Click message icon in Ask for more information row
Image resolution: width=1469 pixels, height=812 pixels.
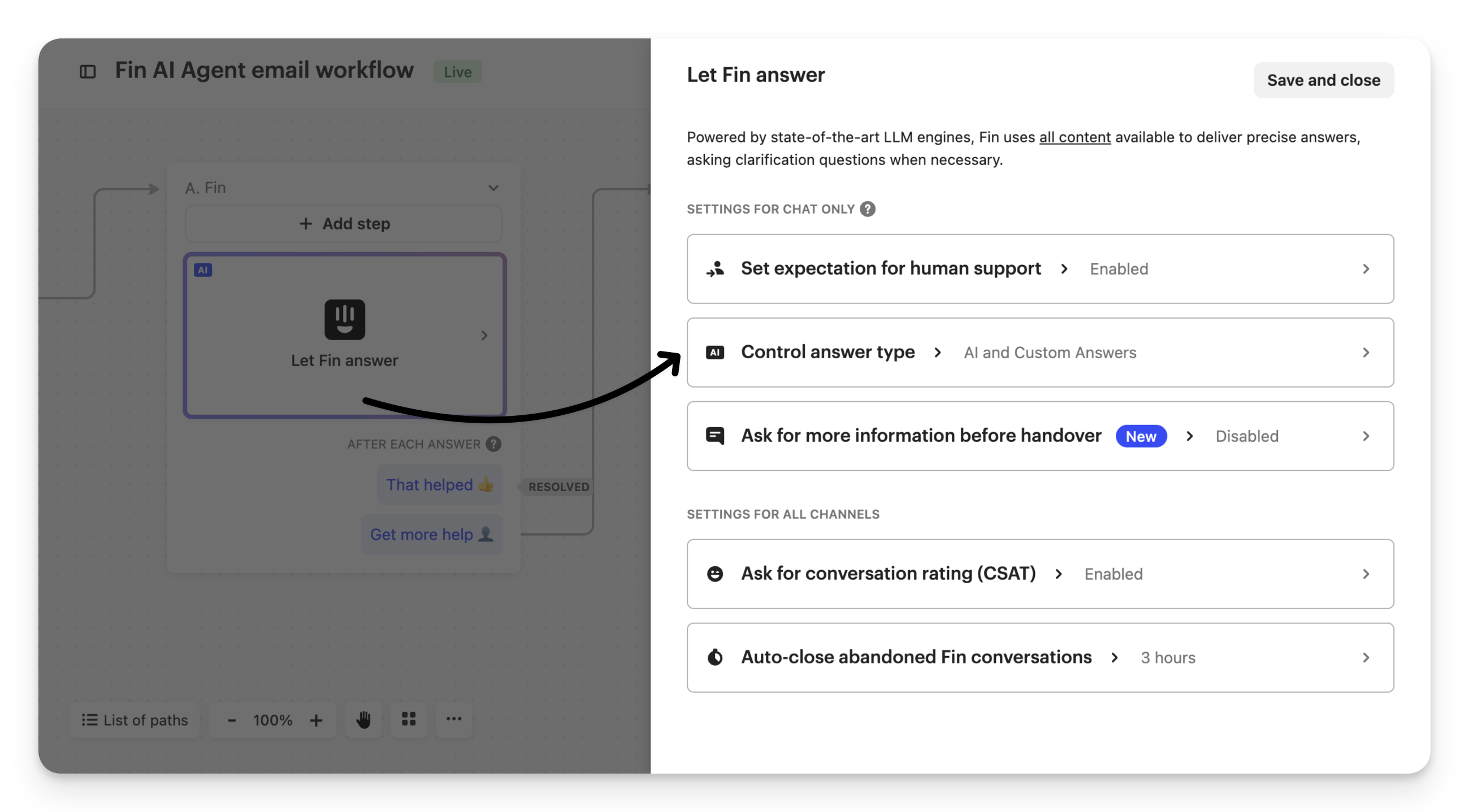[x=715, y=436]
